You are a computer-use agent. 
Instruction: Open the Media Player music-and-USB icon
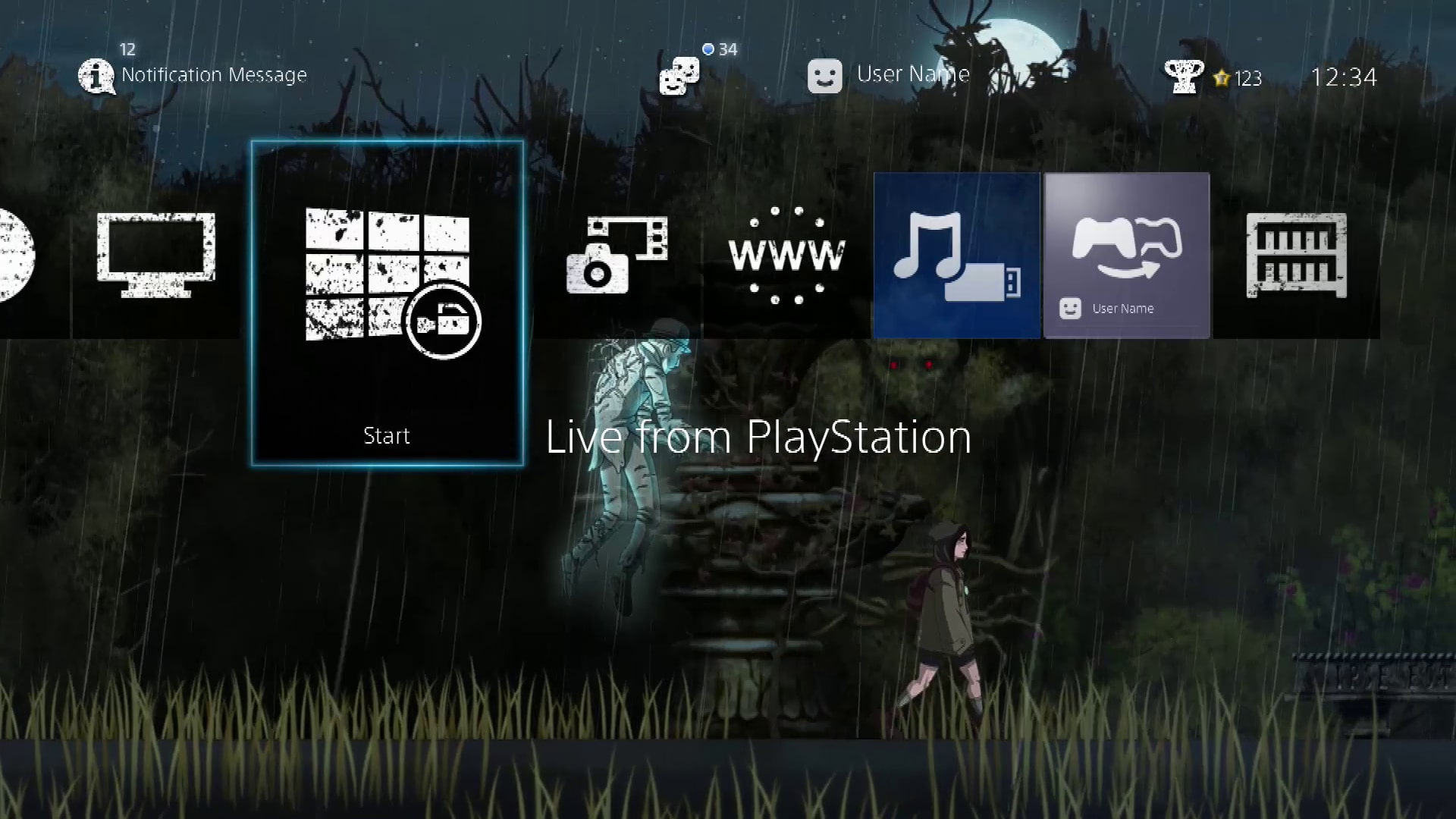coord(955,254)
